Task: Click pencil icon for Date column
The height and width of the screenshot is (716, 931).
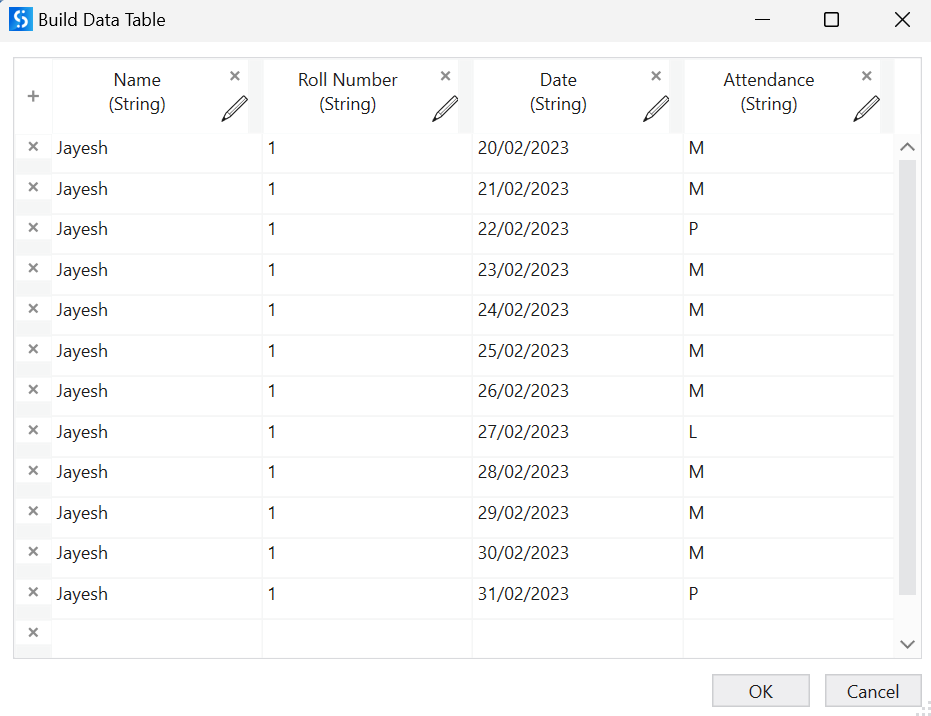Action: (656, 108)
